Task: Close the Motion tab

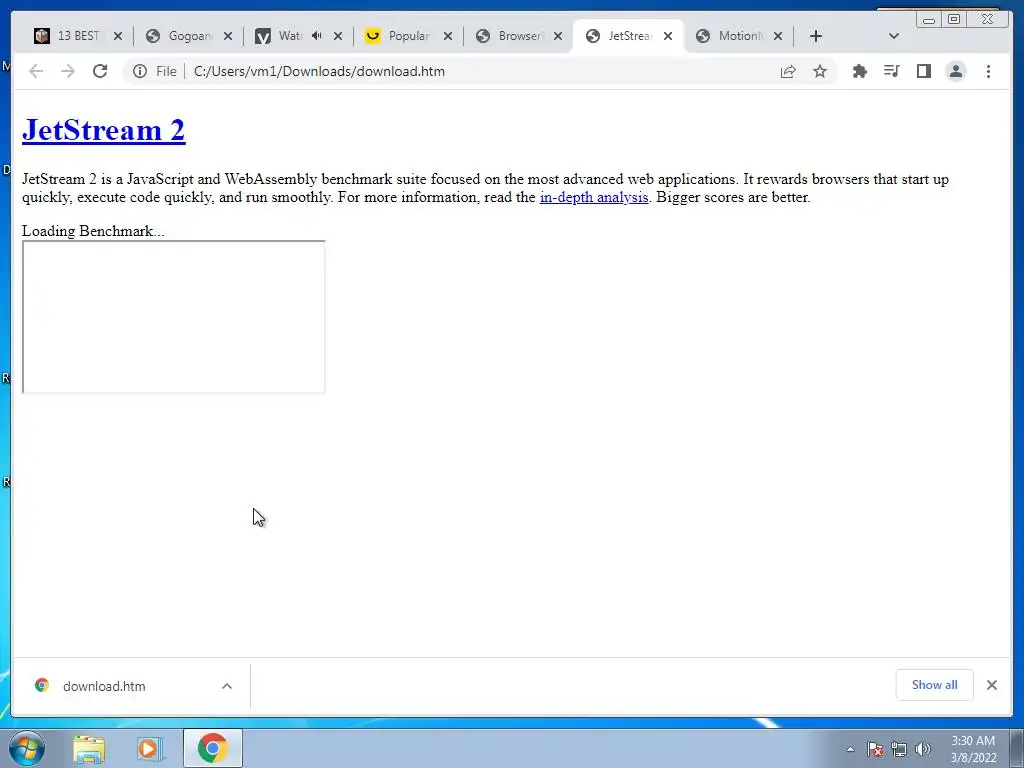Action: (x=778, y=36)
